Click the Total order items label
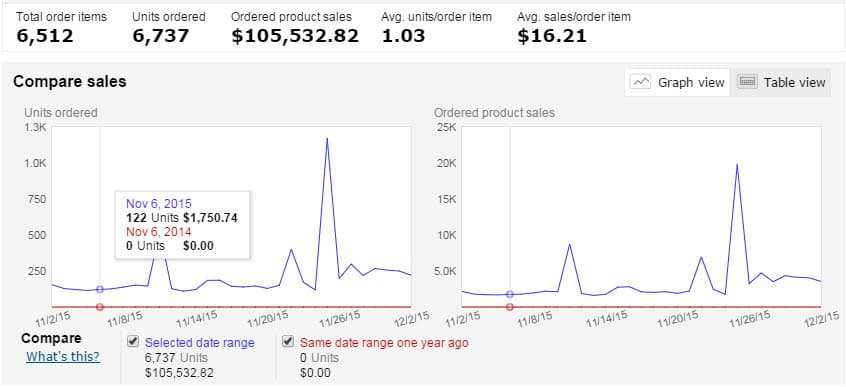846x387 pixels. pyautogui.click(x=62, y=17)
